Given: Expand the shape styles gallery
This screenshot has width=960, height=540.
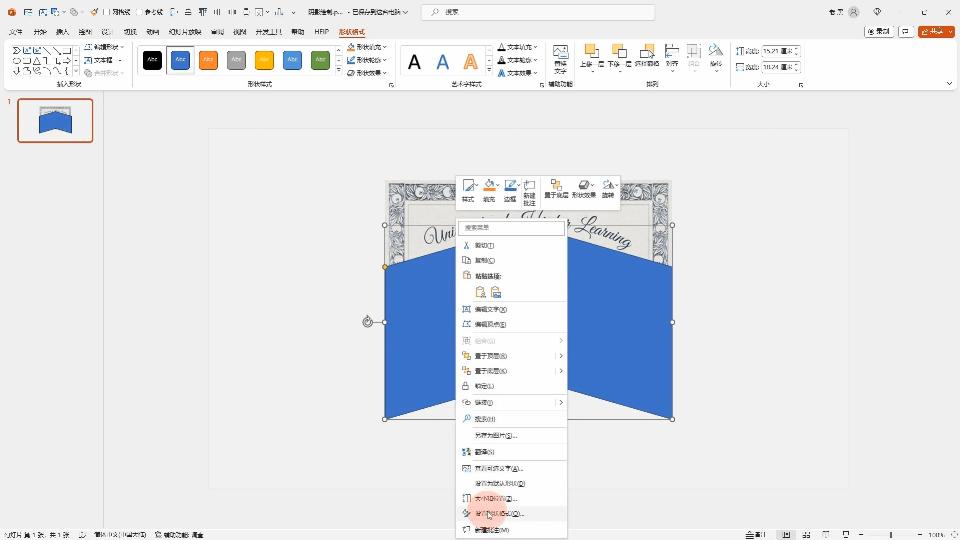Looking at the screenshot, I should [x=338, y=72].
